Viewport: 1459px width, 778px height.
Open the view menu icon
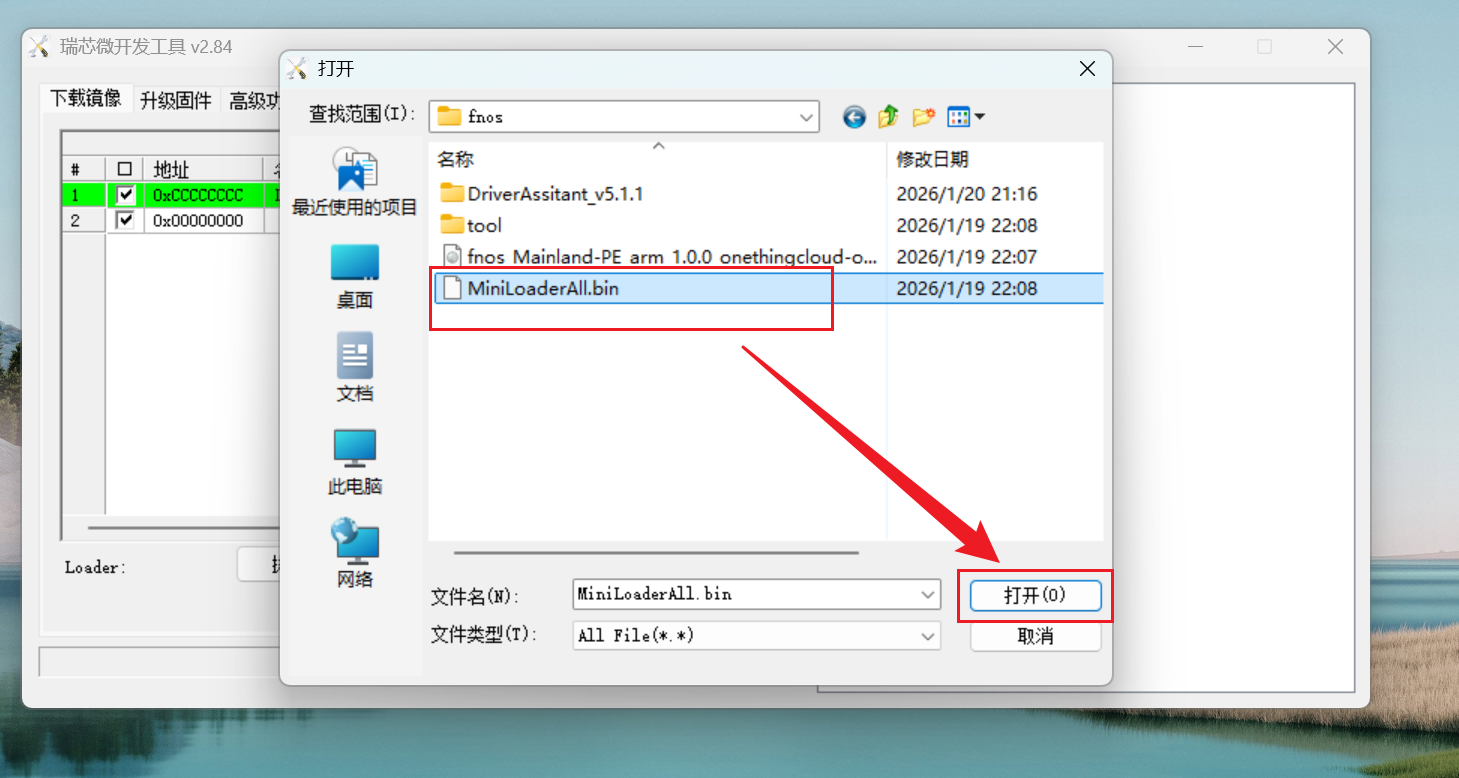point(966,117)
